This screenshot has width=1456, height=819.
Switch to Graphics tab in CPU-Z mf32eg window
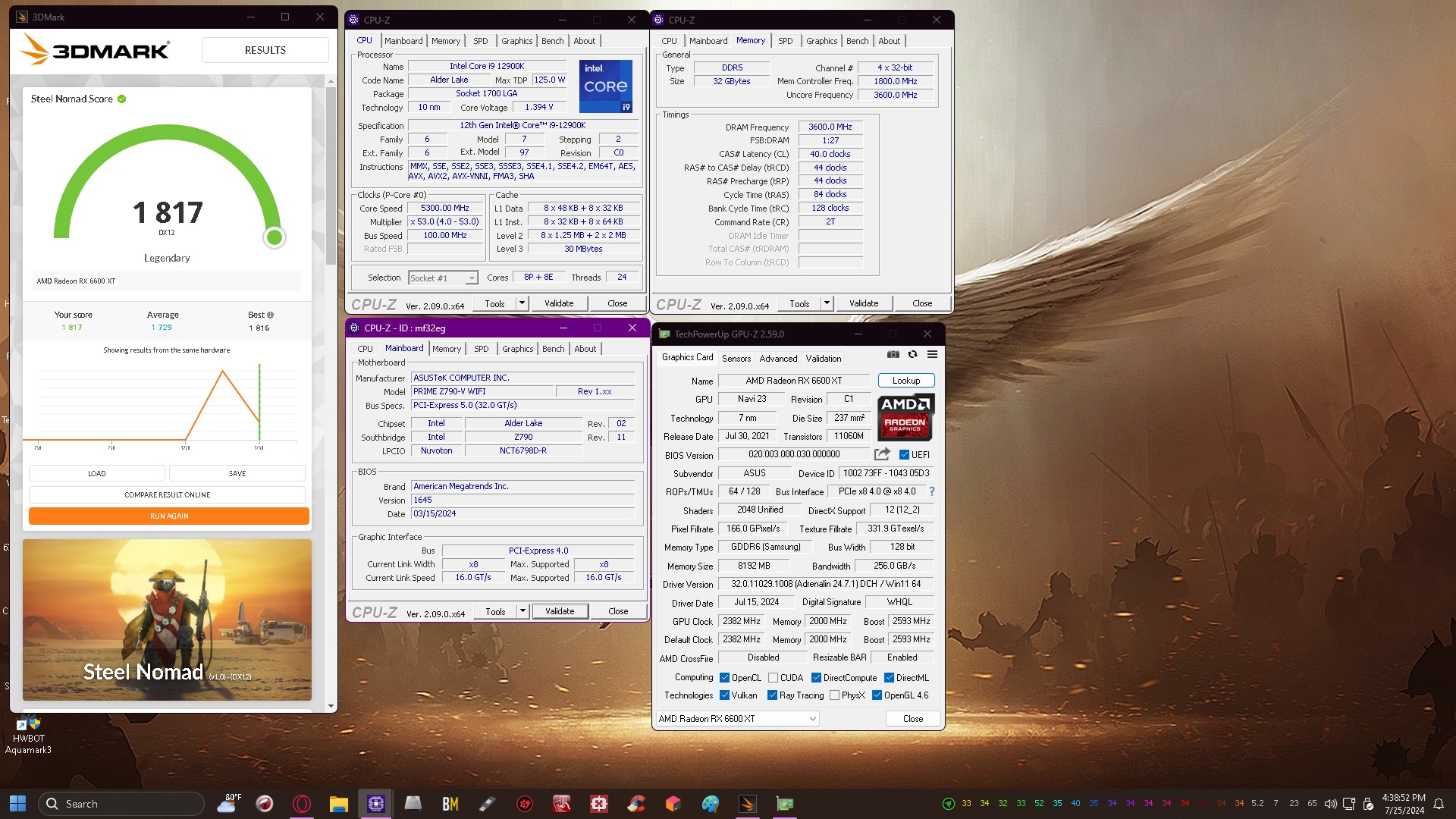point(517,349)
